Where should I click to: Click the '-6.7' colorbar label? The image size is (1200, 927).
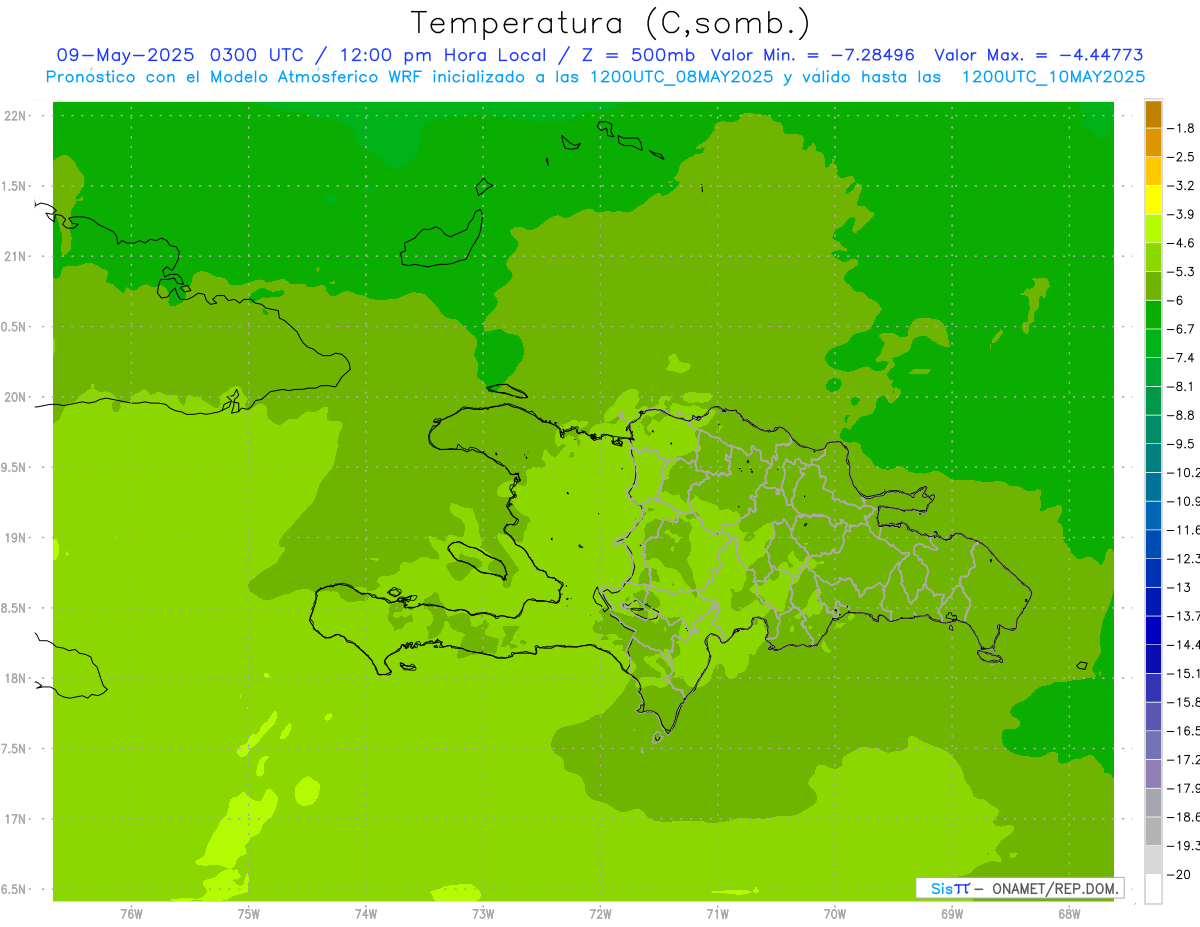click(1181, 329)
